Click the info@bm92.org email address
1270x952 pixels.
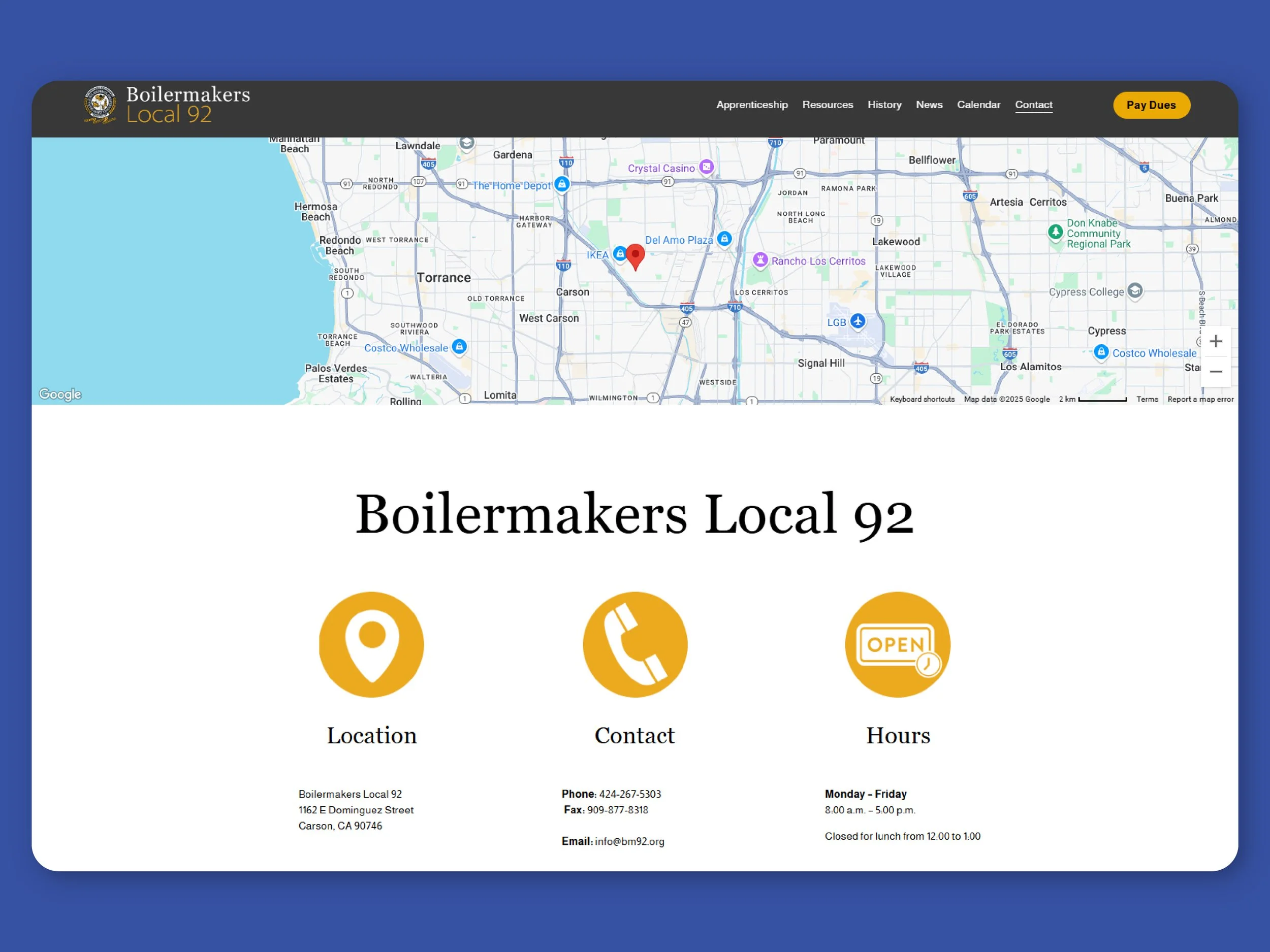[x=629, y=841]
